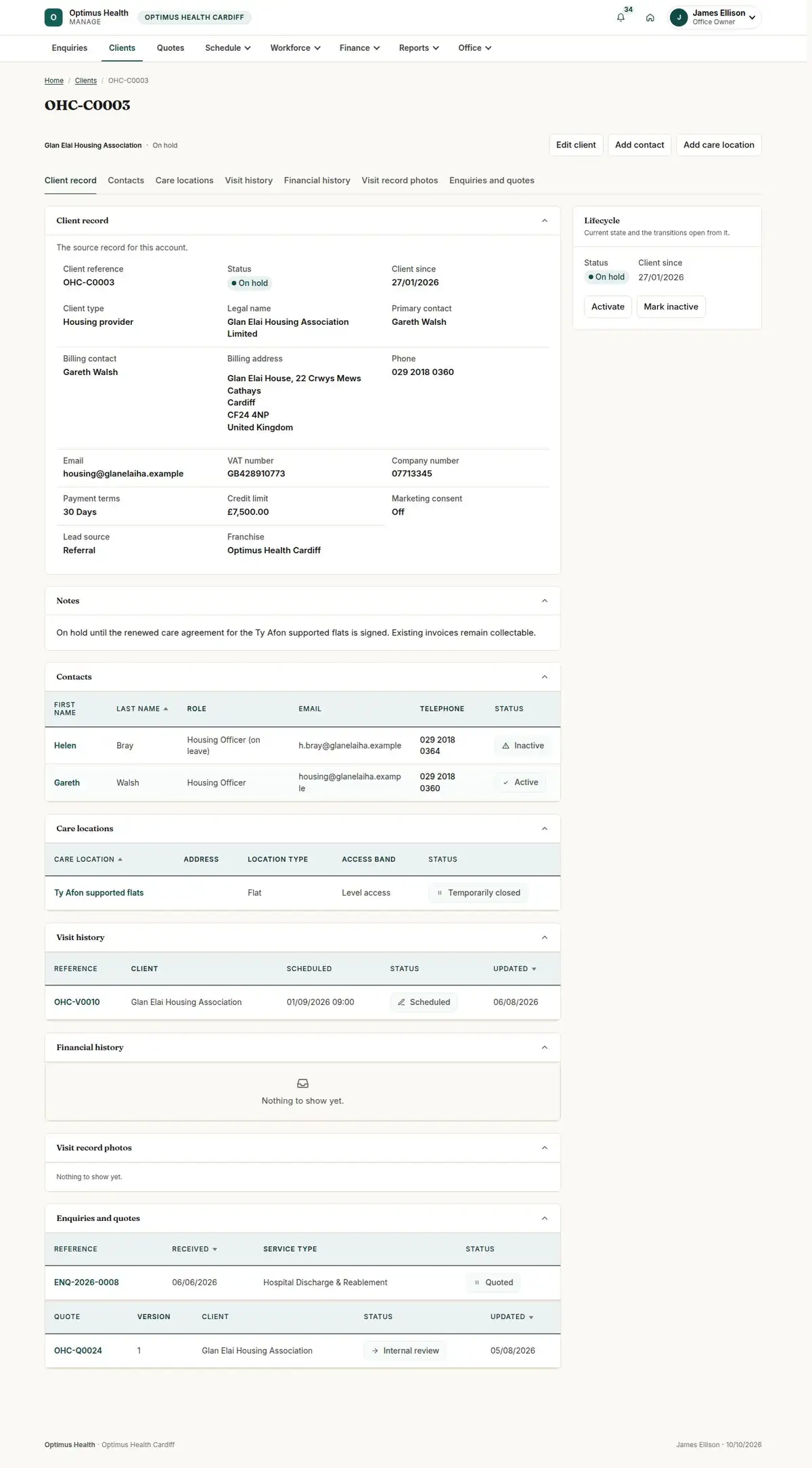Collapse the Notes panel
Image resolution: width=812 pixels, height=1468 pixels.
pos(545,601)
